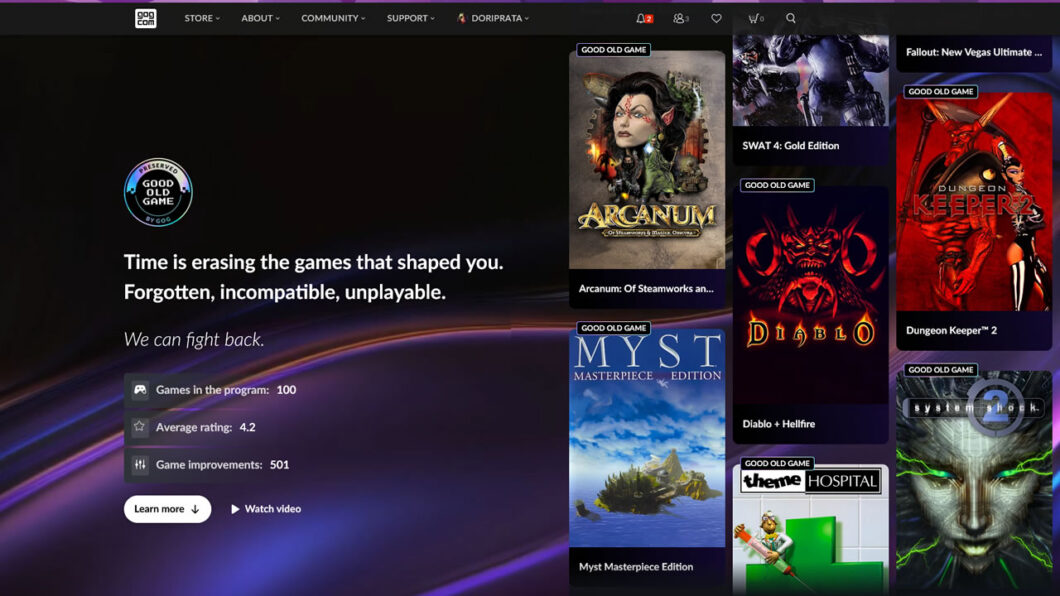Image resolution: width=1060 pixels, height=596 pixels.
Task: Click Good Old Game tag on Myst
Action: (614, 328)
